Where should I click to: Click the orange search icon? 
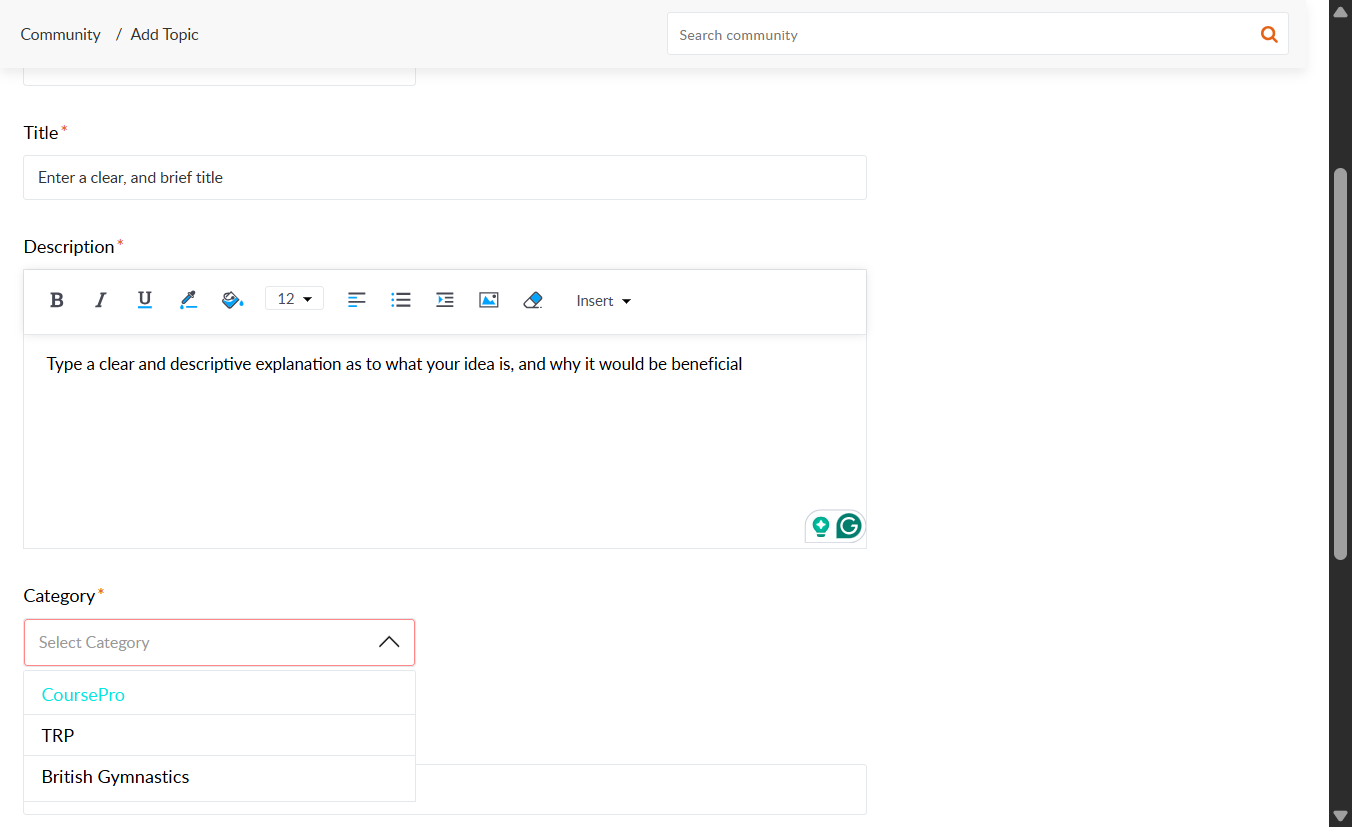(1269, 34)
